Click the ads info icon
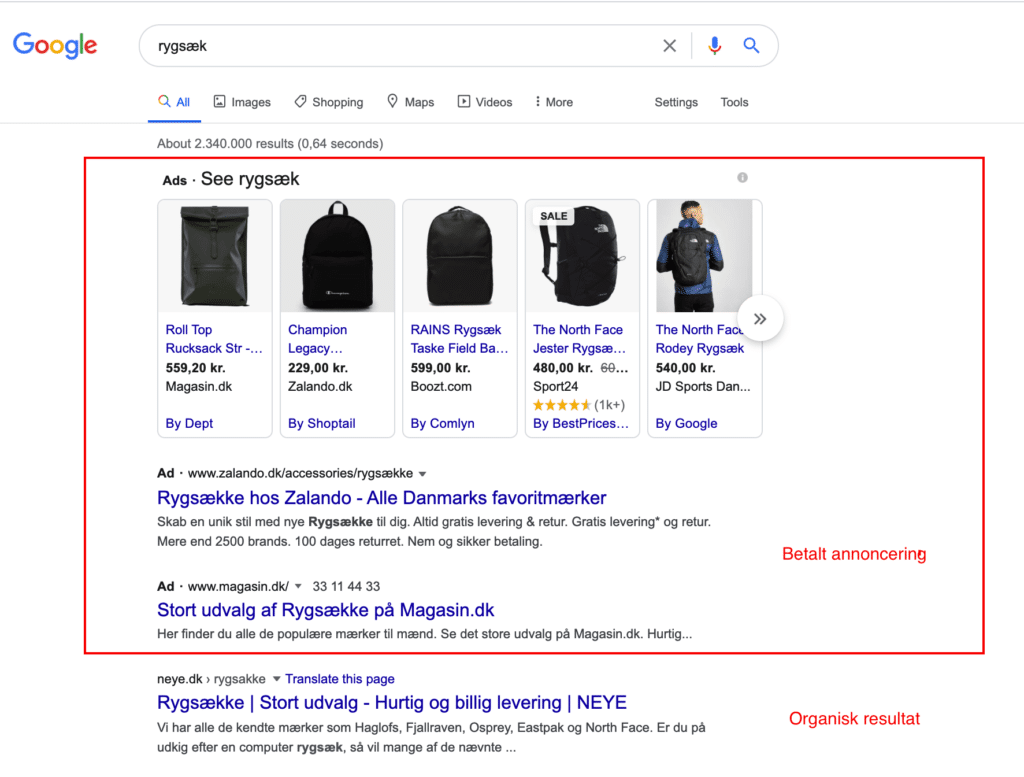1024x777 pixels. (x=743, y=178)
